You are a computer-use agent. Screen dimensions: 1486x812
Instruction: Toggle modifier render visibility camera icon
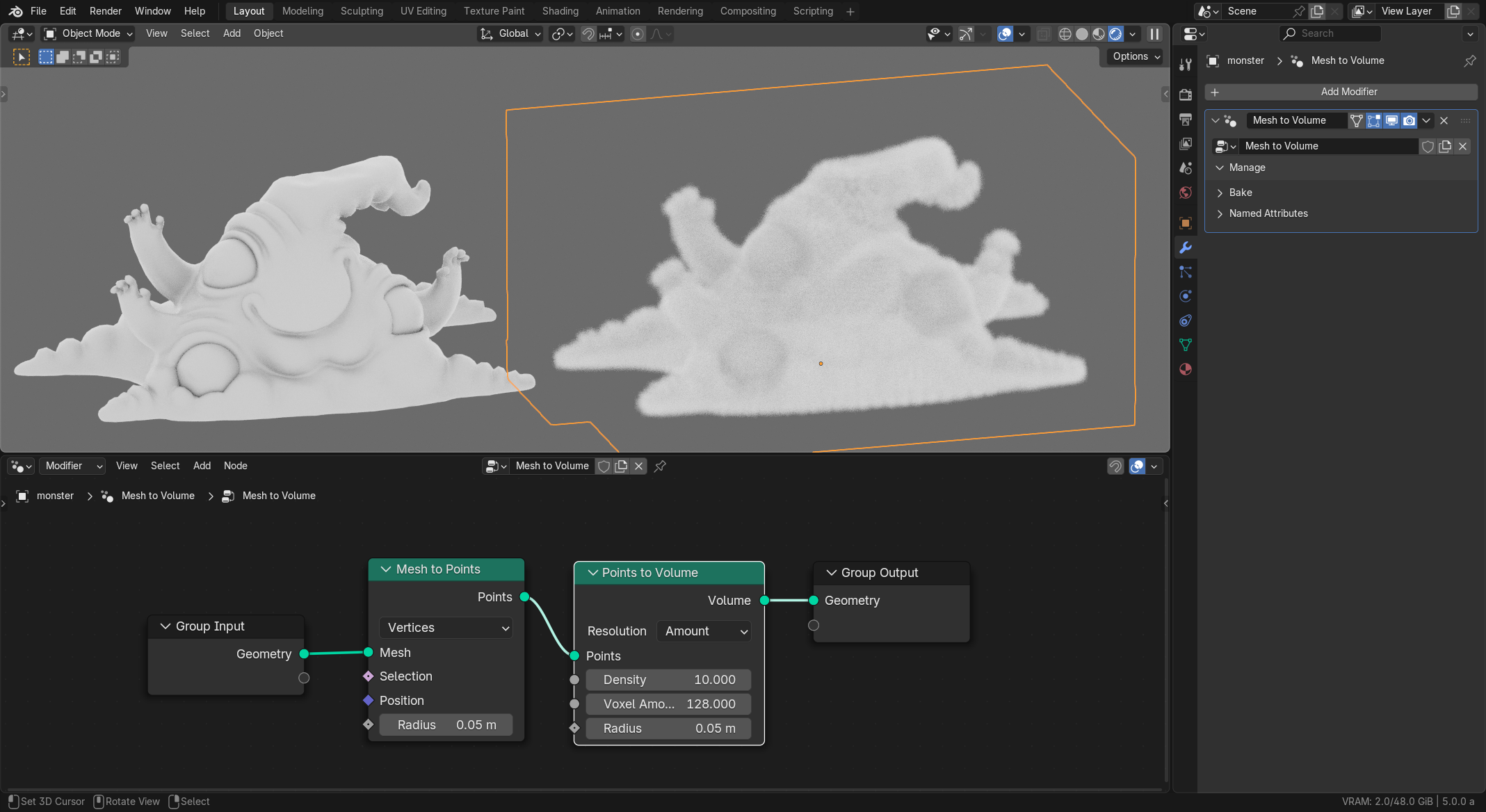coord(1409,121)
